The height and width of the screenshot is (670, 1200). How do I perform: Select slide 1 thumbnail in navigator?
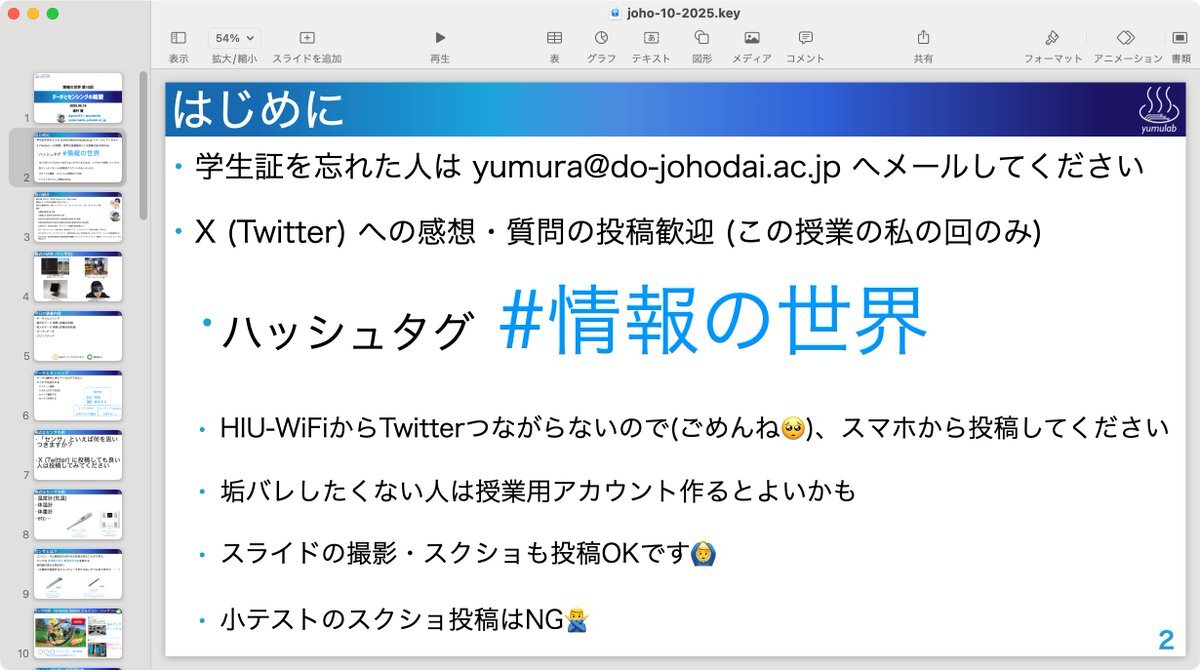[78, 98]
